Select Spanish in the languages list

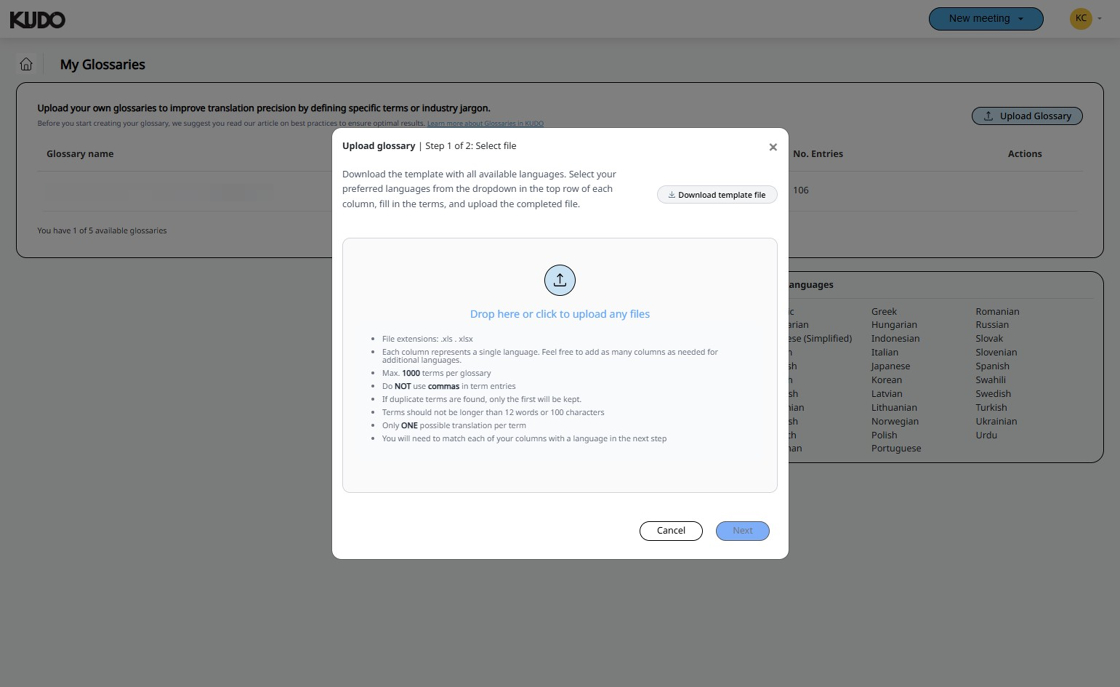pyautogui.click(x=992, y=366)
